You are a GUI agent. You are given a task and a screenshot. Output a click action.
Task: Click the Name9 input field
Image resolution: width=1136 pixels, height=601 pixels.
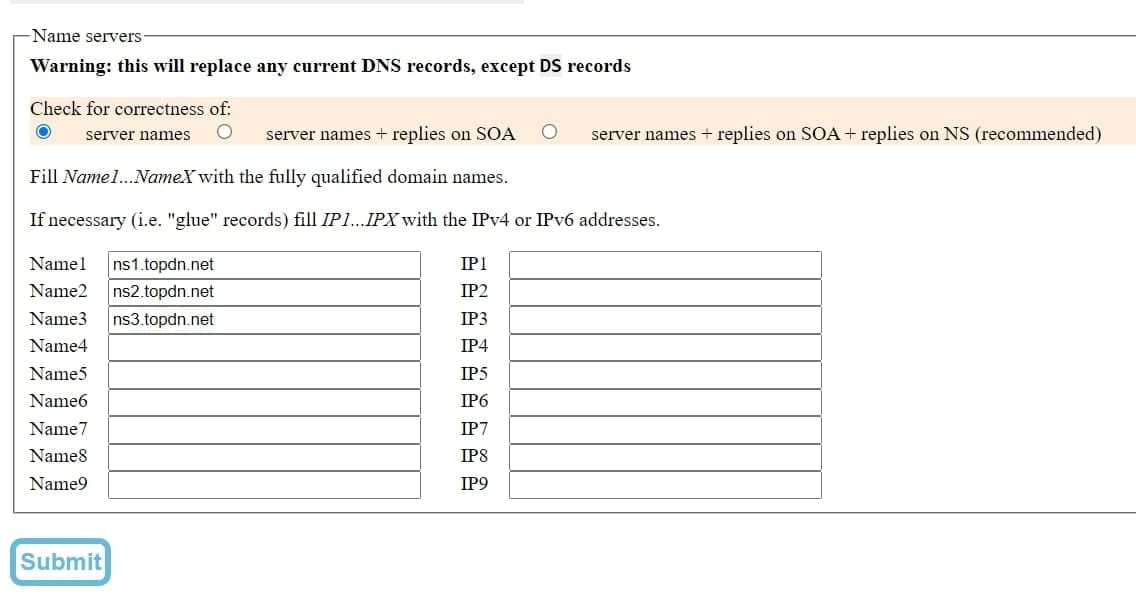click(x=264, y=485)
